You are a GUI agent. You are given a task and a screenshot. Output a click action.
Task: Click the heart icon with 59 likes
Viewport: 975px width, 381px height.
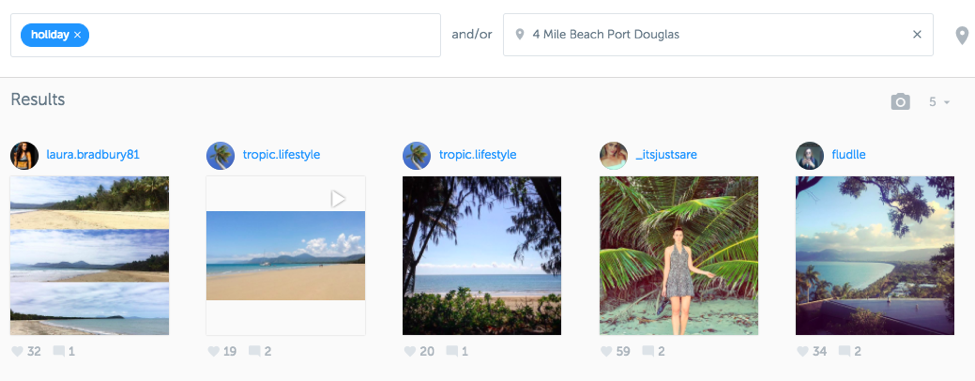pos(606,352)
